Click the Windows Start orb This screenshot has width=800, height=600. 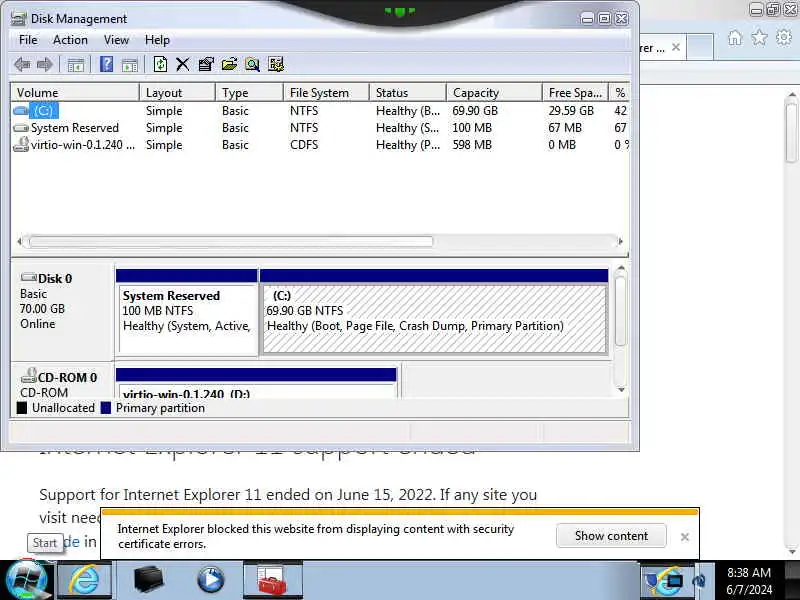(x=26, y=580)
